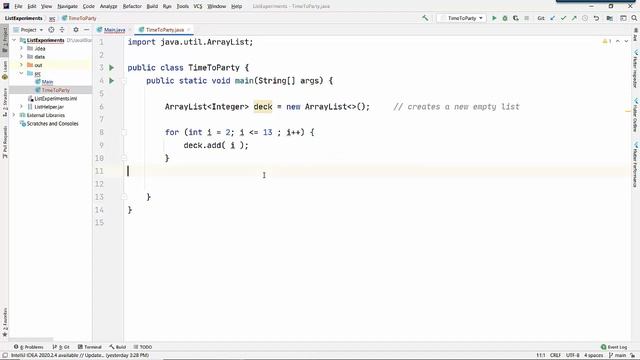Click the run gutter arrow beside class TimeToParty
Image resolution: width=640 pixels, height=360 pixels.
[x=111, y=68]
